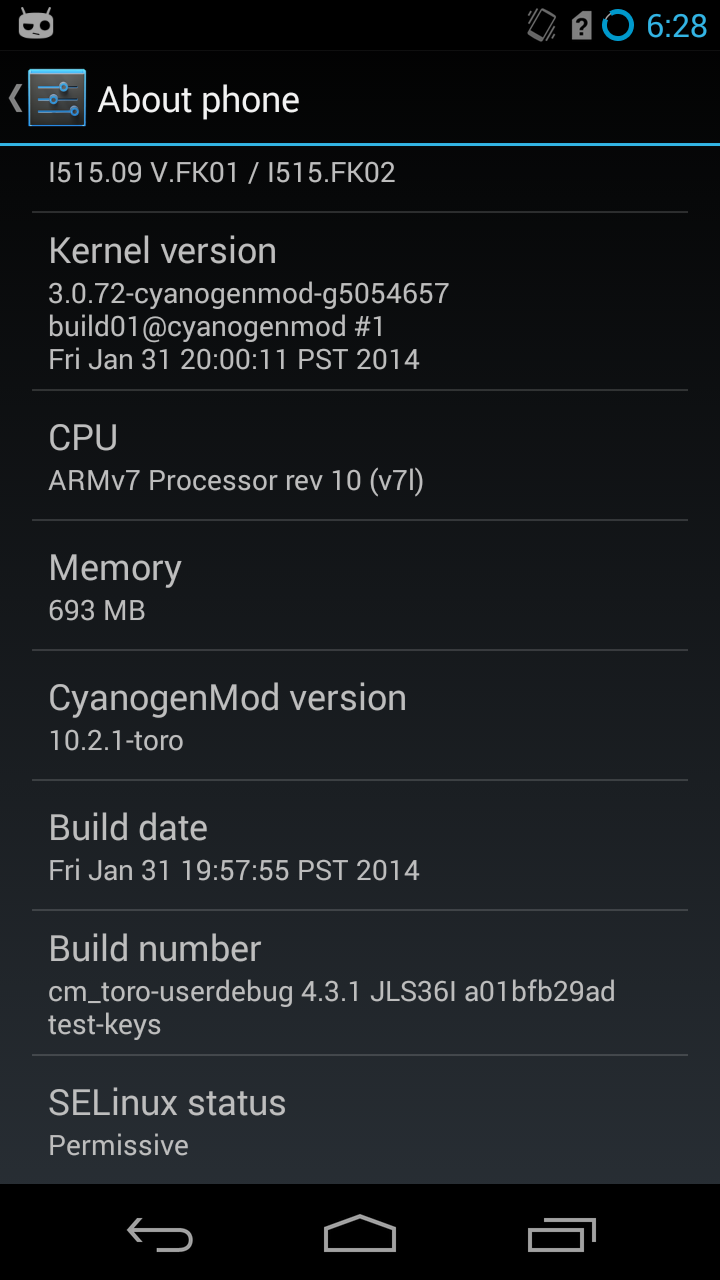This screenshot has width=720, height=1280.
Task: Tap the Memory 693 MB entry
Action: click(x=360, y=585)
